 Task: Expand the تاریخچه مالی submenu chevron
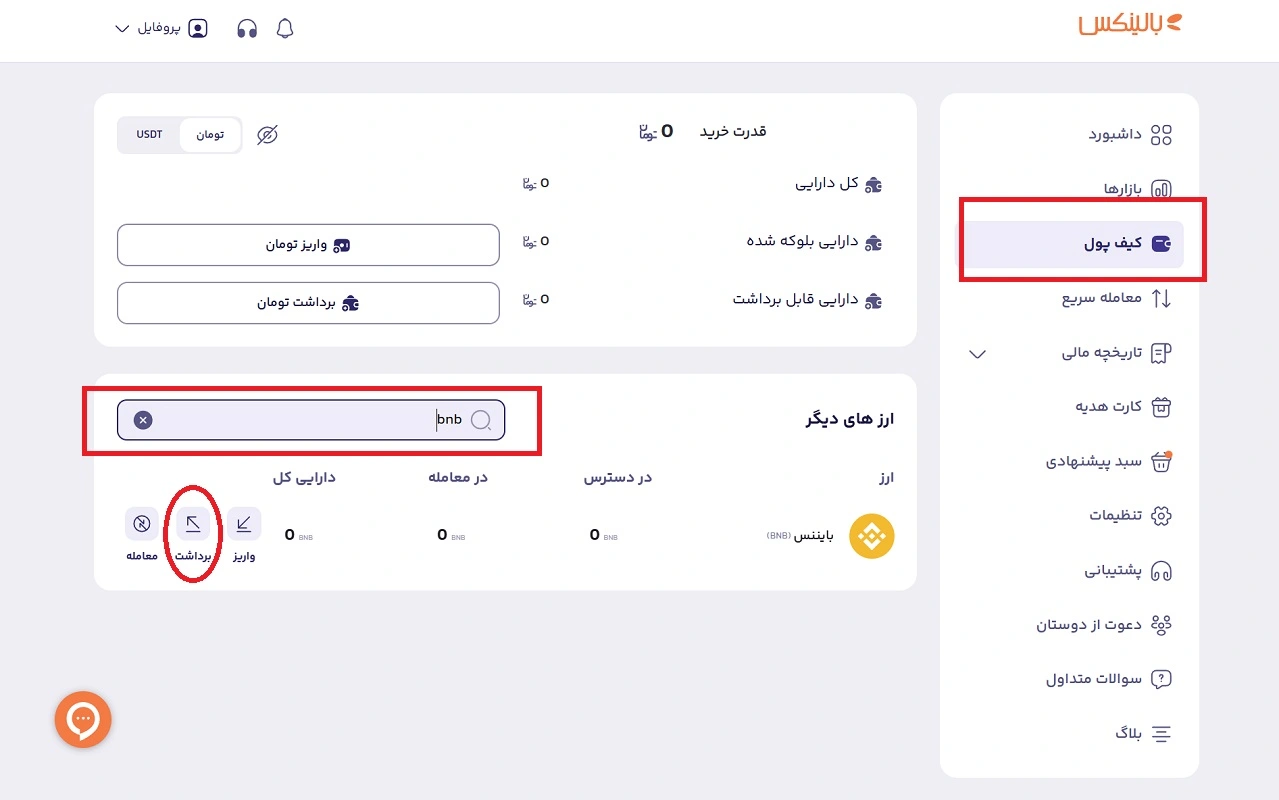coord(978,354)
